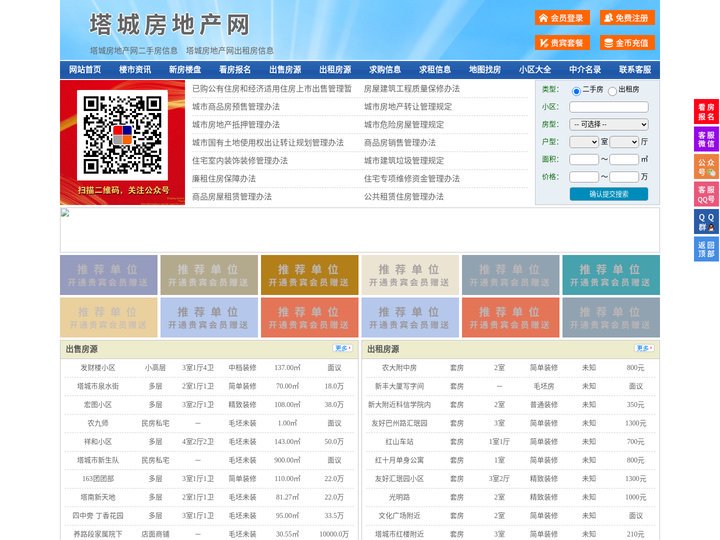Click 更多 in the 出租房源 header
Viewport: 720px width, 540px height.
click(644, 349)
